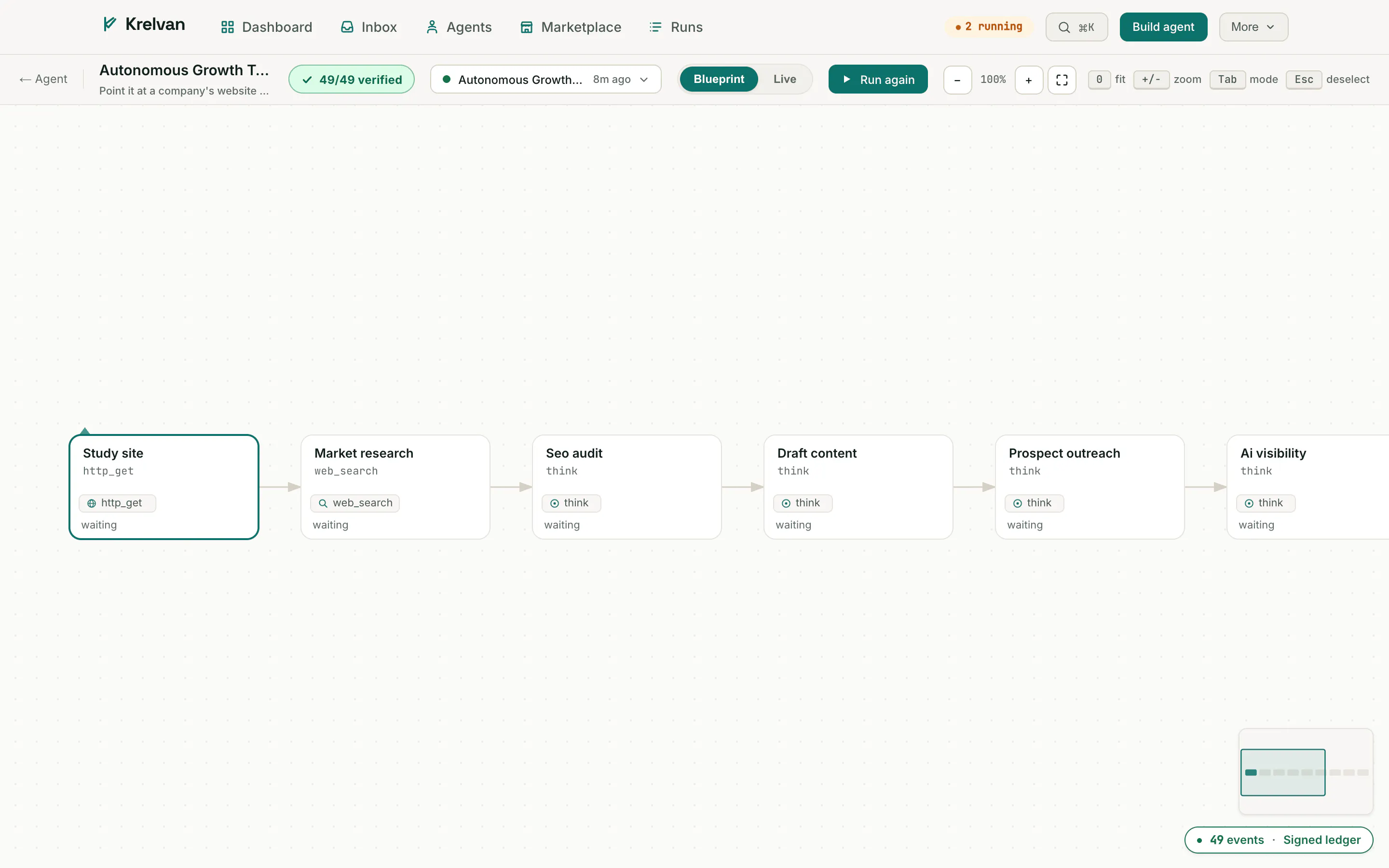Zoom out with the minus button

[957, 80]
